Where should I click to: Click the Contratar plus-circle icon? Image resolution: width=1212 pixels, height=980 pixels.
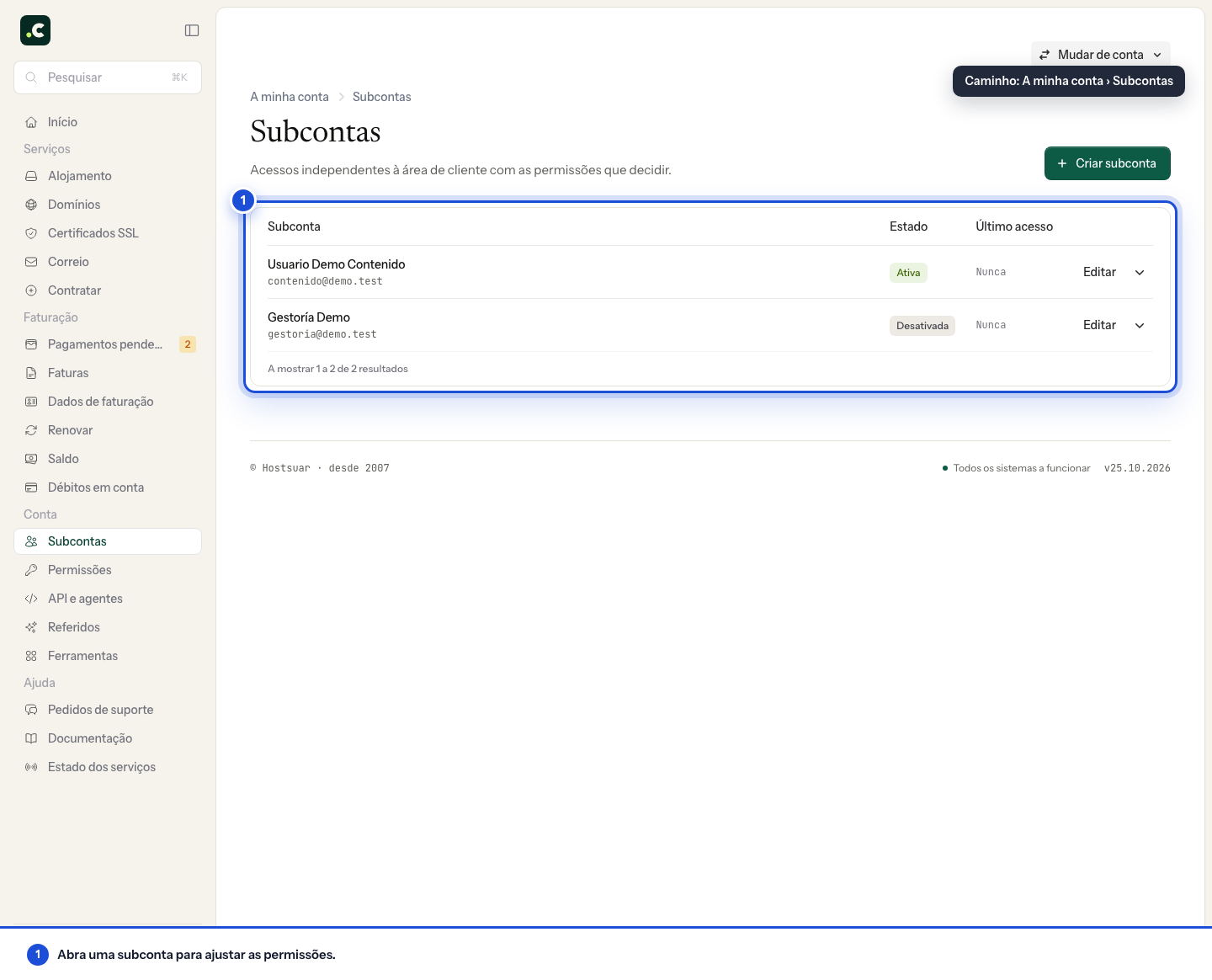click(x=31, y=290)
